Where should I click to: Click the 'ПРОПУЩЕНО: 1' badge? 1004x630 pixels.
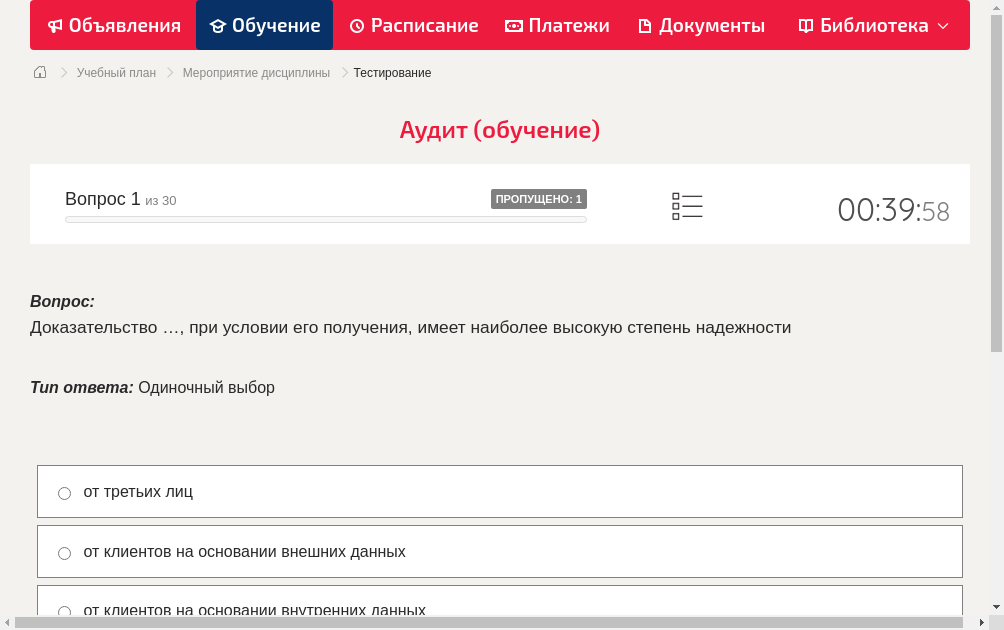(539, 199)
